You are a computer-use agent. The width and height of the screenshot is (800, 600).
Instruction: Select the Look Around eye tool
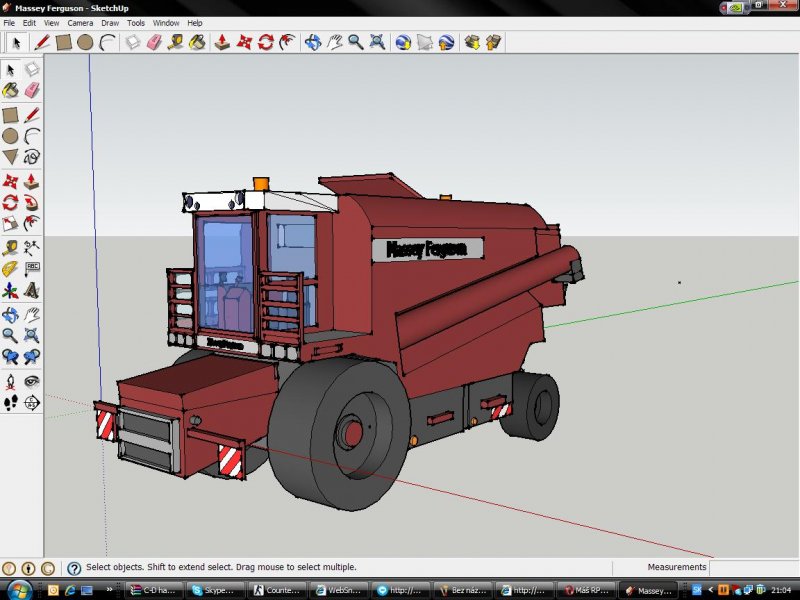[31, 381]
